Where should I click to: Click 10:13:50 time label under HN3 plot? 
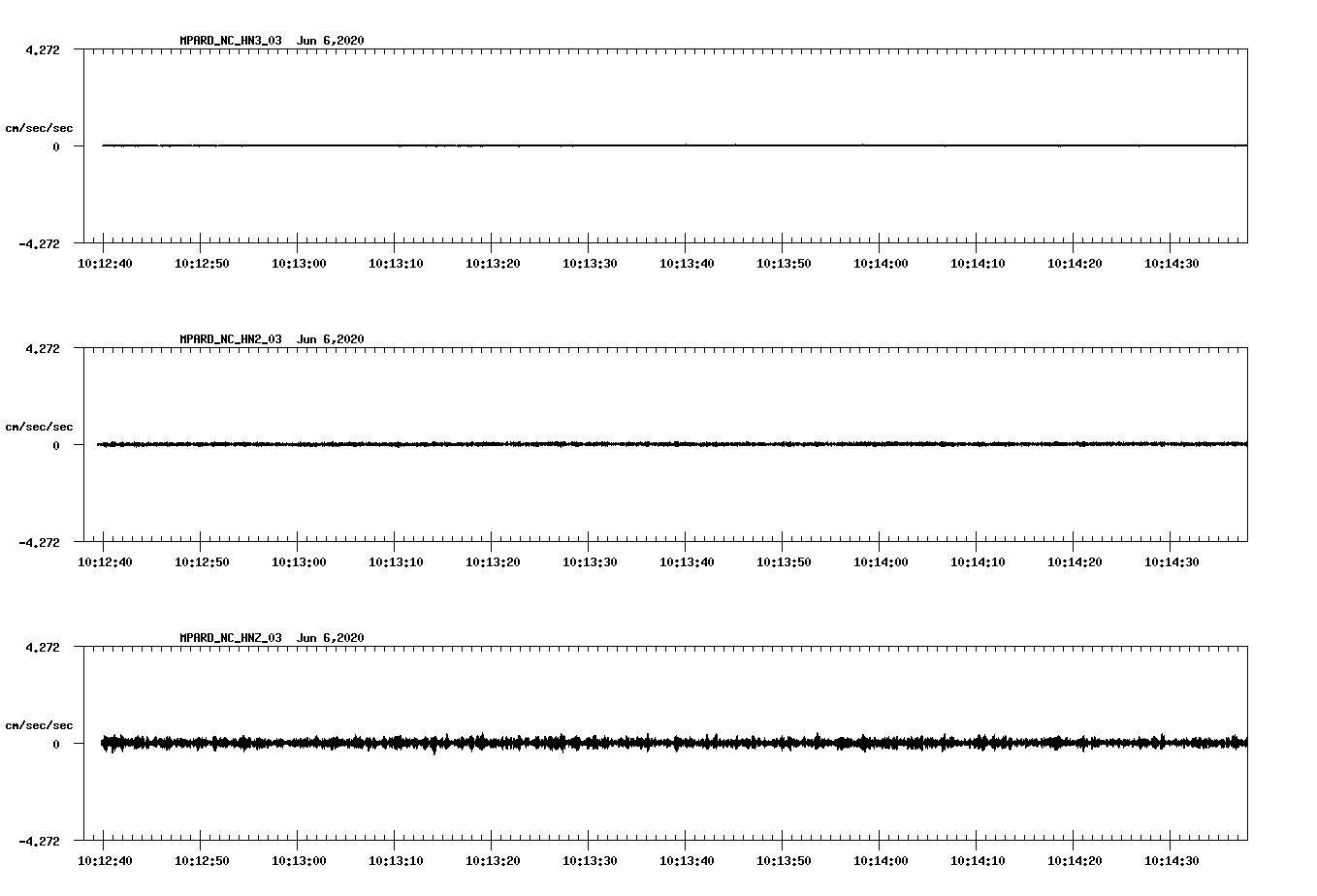pos(784,264)
